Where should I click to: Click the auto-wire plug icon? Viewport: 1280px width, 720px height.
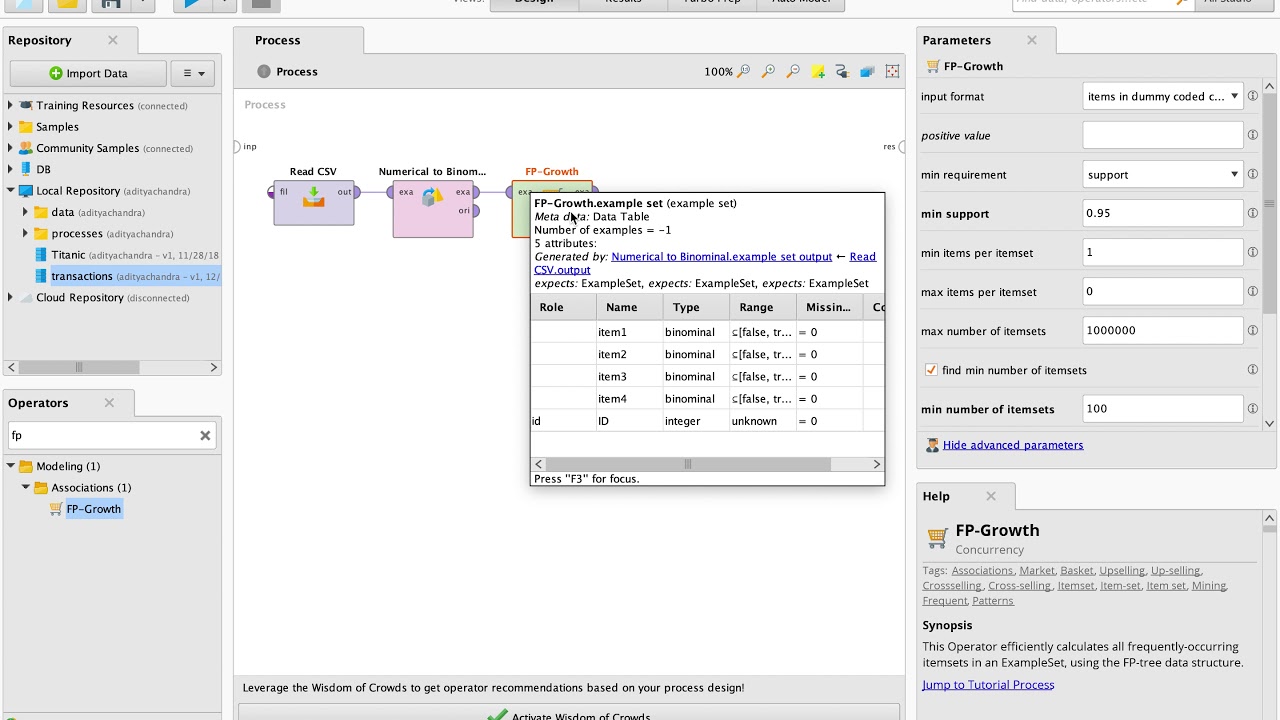(842, 72)
